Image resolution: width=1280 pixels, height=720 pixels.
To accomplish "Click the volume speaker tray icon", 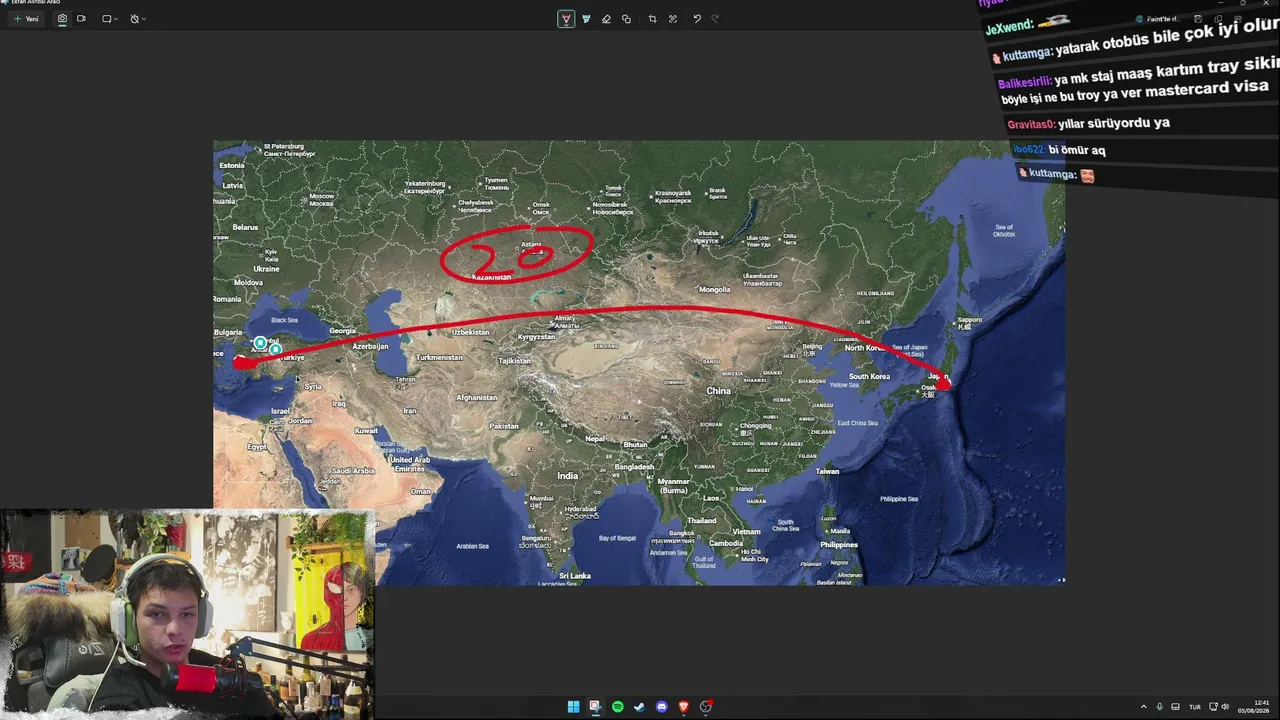I will coord(1225,707).
